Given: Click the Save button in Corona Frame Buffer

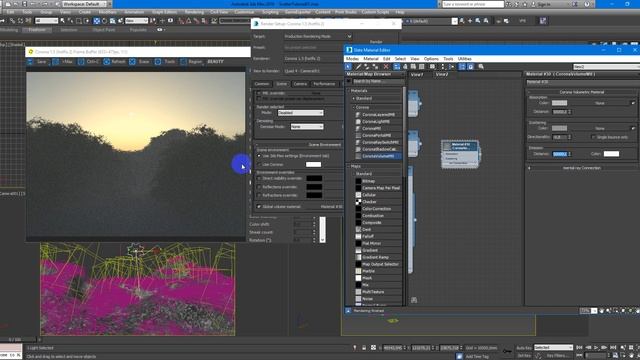Looking at the screenshot, I should pyautogui.click(x=38, y=62).
